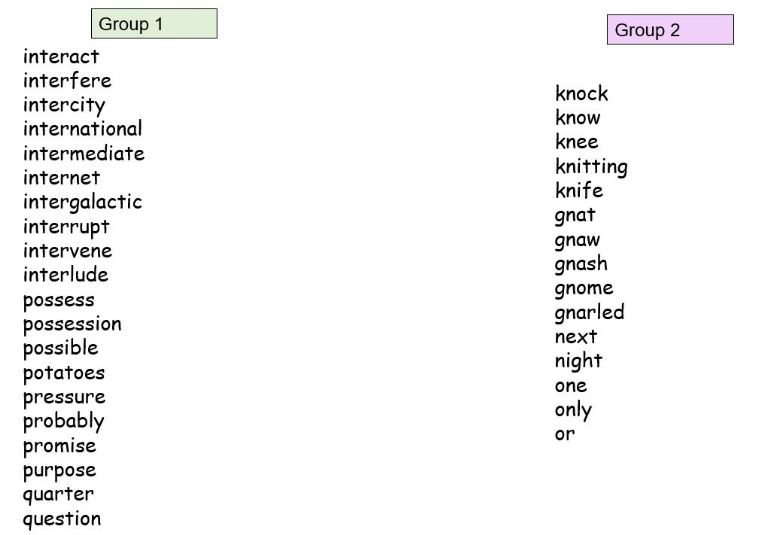Click on the word "knife"
Screen dimensions: 779x535
[579, 191]
